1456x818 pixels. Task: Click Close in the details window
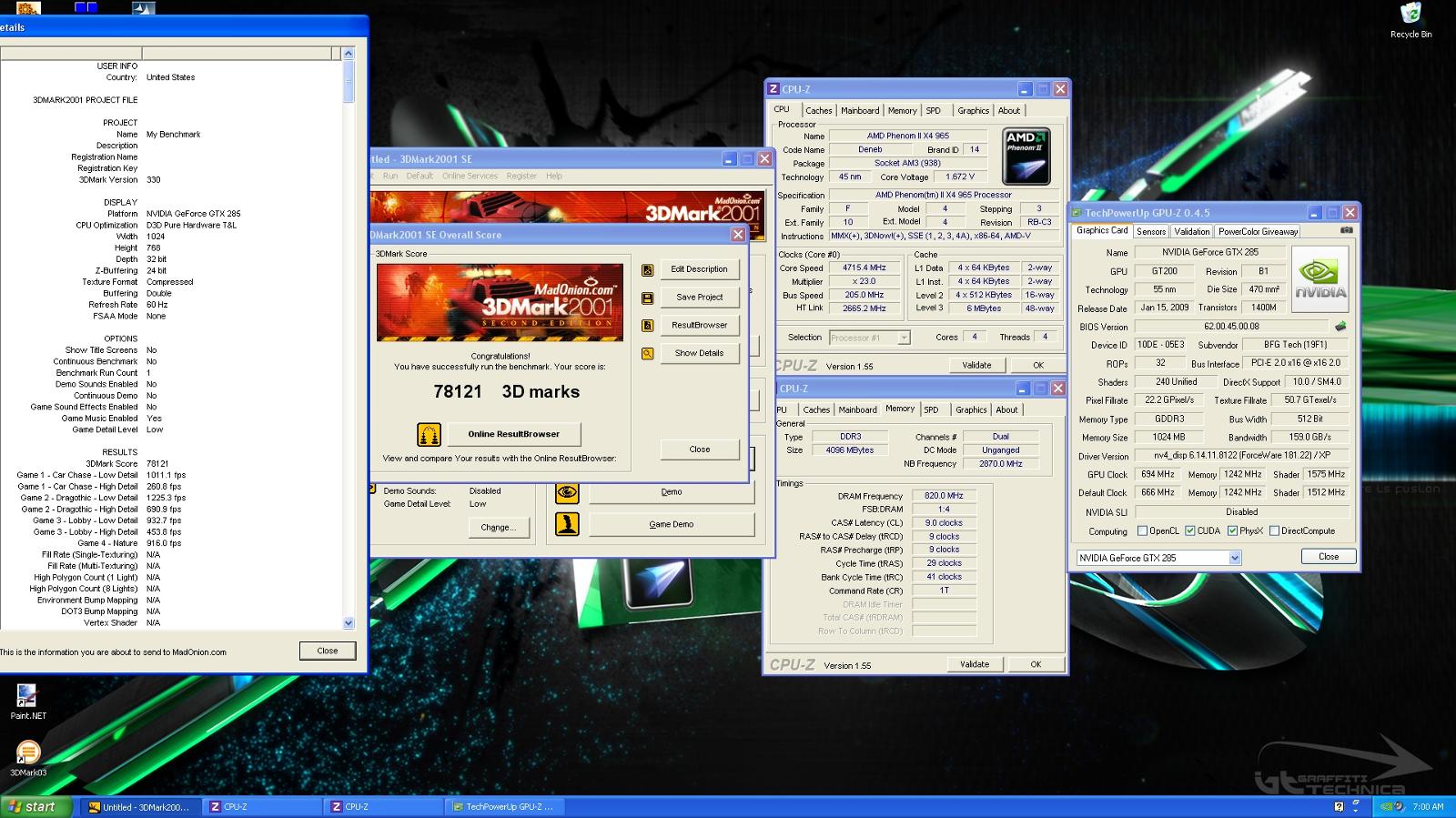point(328,651)
